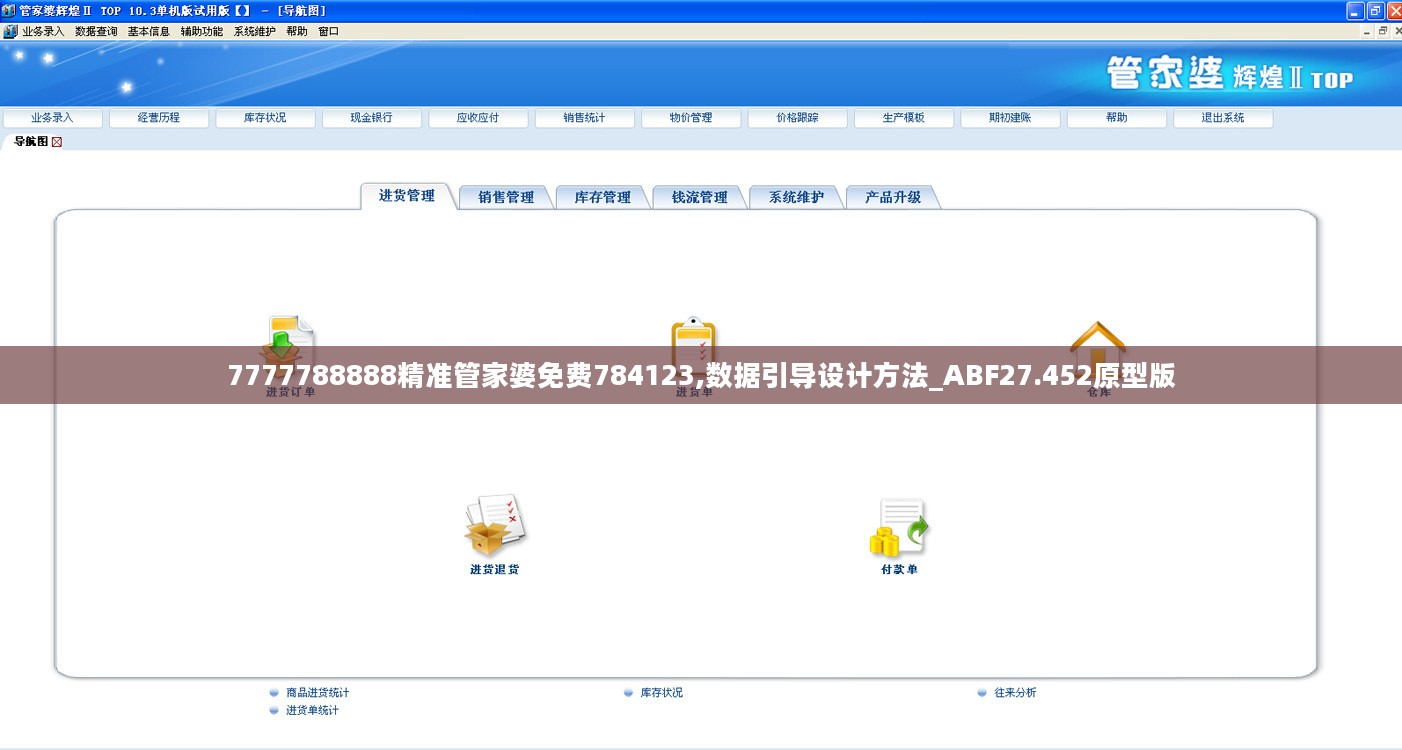
Task: Click the 价格跟踪 toolbar button
Action: pyautogui.click(x=797, y=118)
